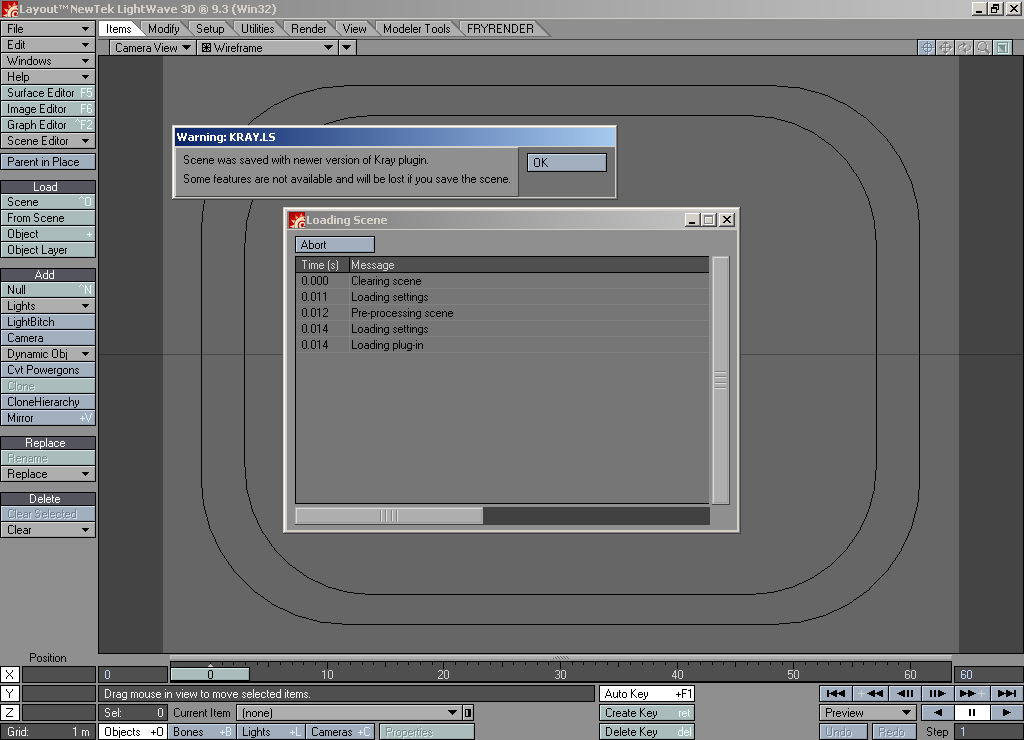Image resolution: width=1024 pixels, height=740 pixels.
Task: Open the File dropdown menu
Action: click(x=48, y=29)
